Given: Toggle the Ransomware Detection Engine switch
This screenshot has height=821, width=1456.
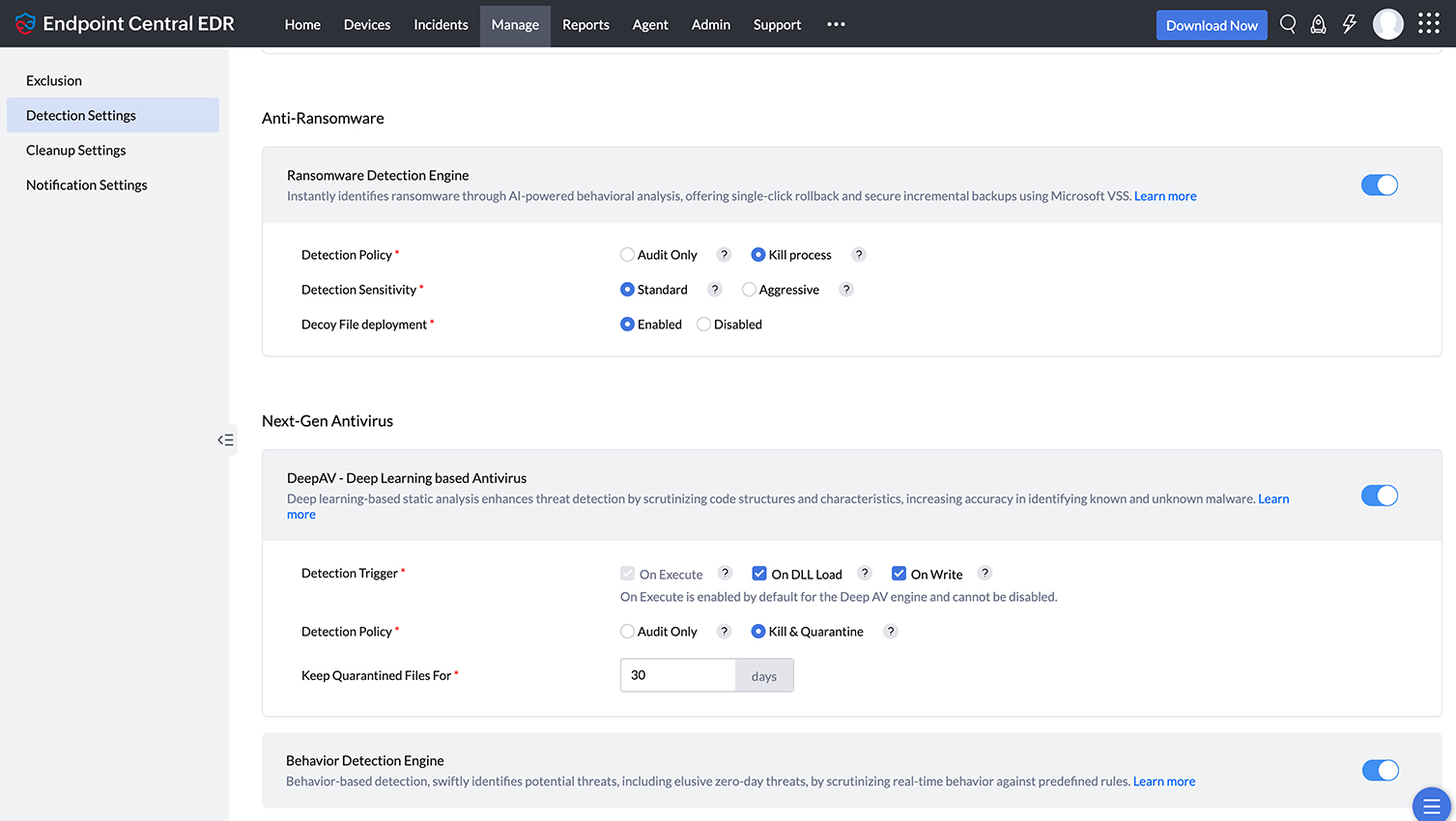Looking at the screenshot, I should pyautogui.click(x=1380, y=184).
